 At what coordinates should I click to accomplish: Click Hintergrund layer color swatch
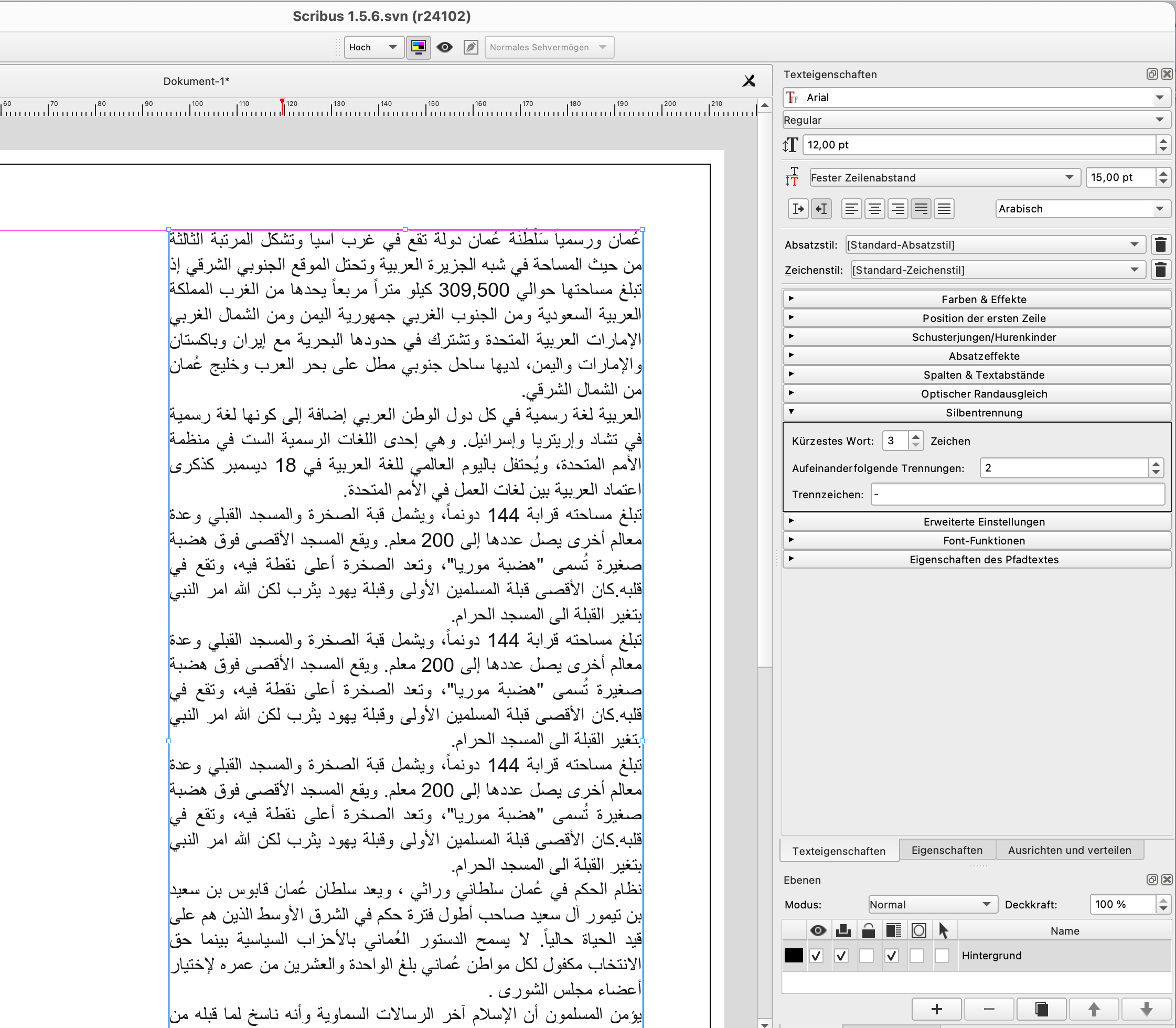click(x=794, y=955)
